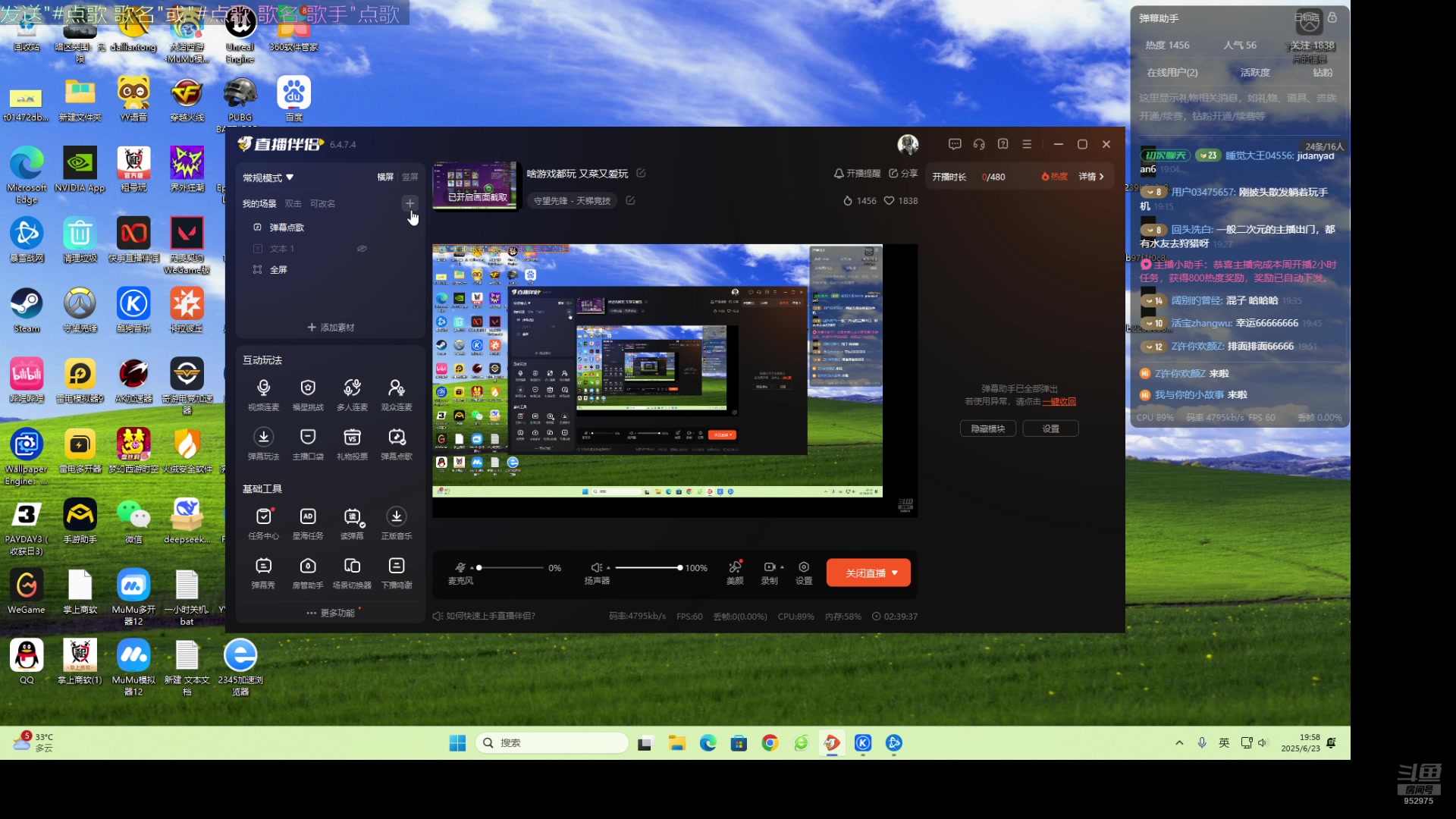Open 详情 details chevron
This screenshot has height=819, width=1456.
1091,177
